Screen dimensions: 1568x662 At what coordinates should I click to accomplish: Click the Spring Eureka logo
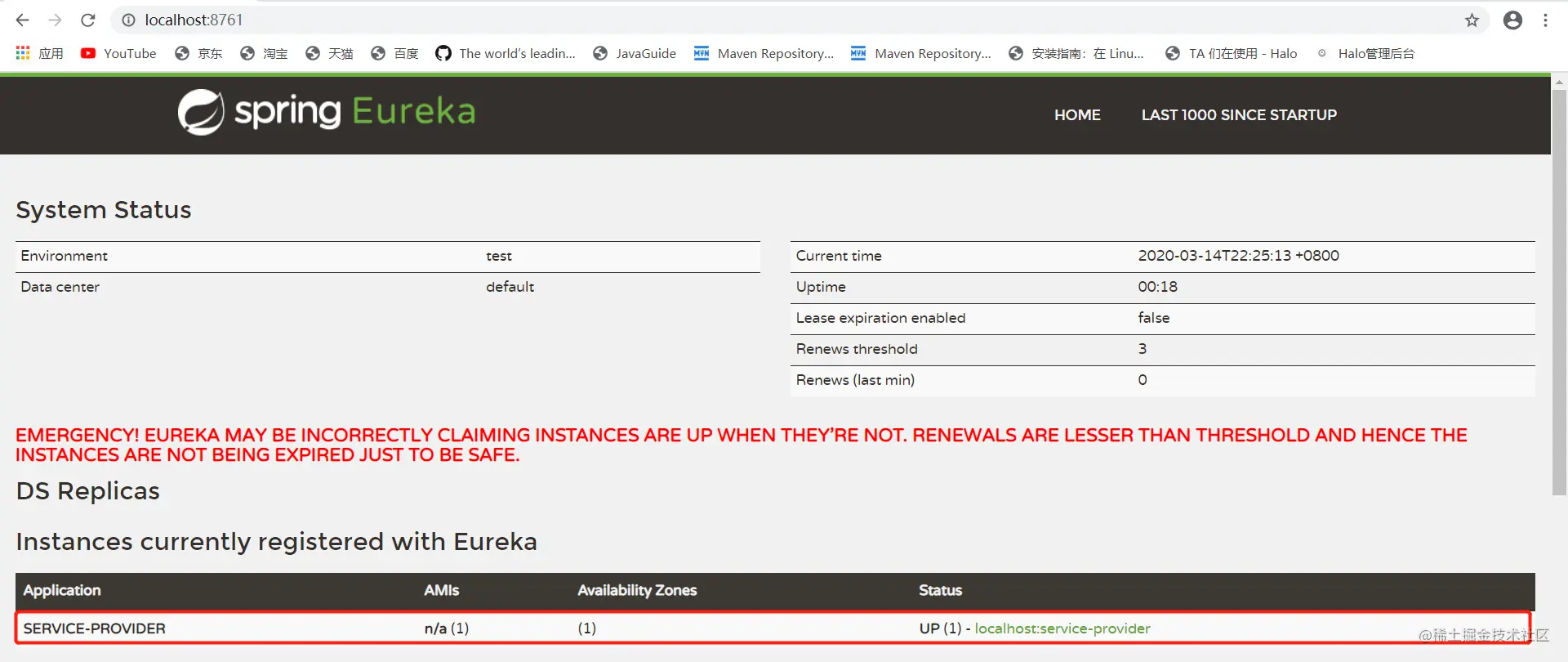click(x=327, y=112)
